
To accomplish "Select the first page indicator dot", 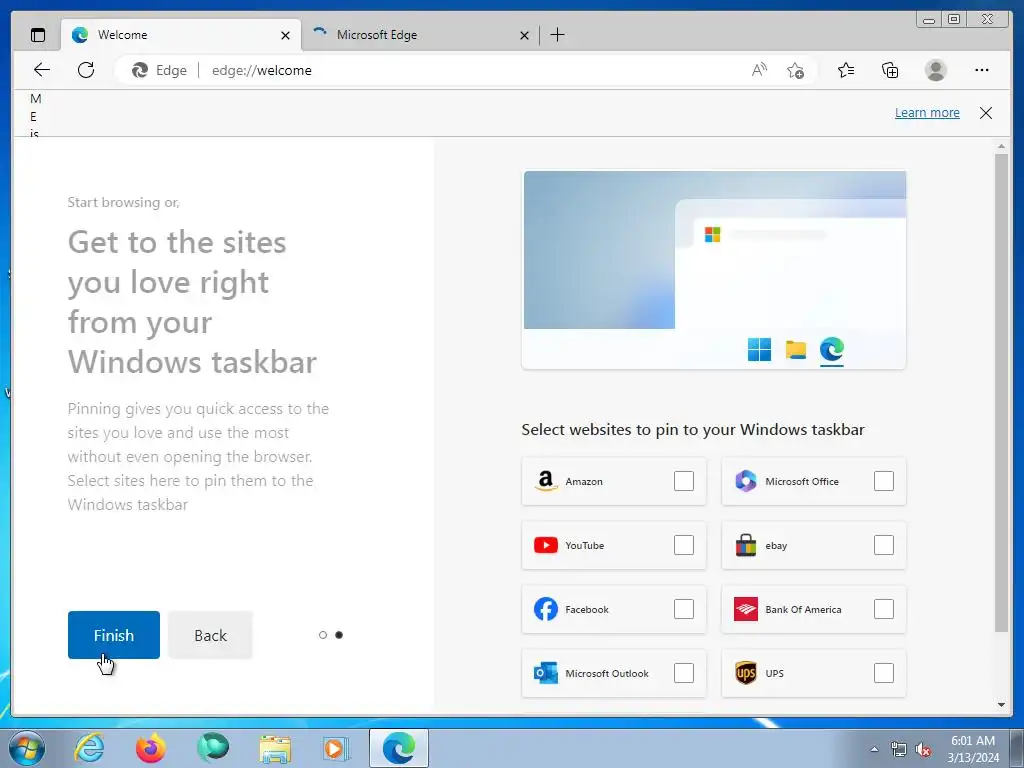I will [323, 635].
